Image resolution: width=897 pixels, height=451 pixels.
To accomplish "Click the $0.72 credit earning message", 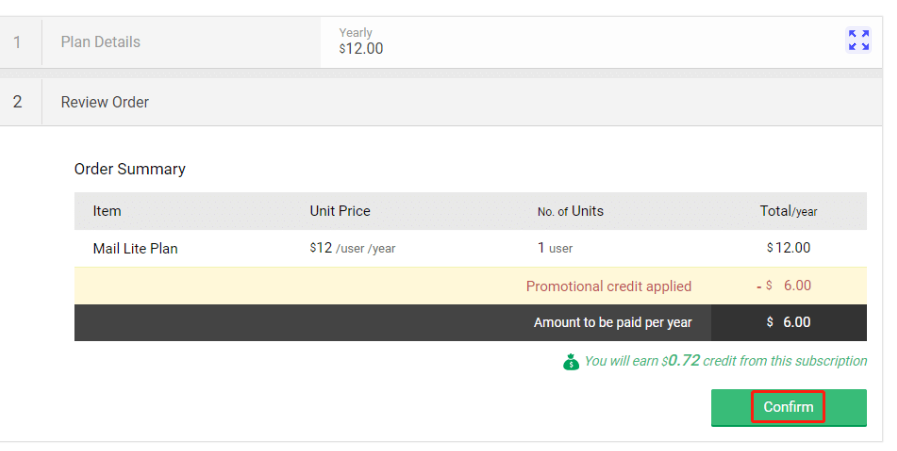I will [x=725, y=361].
